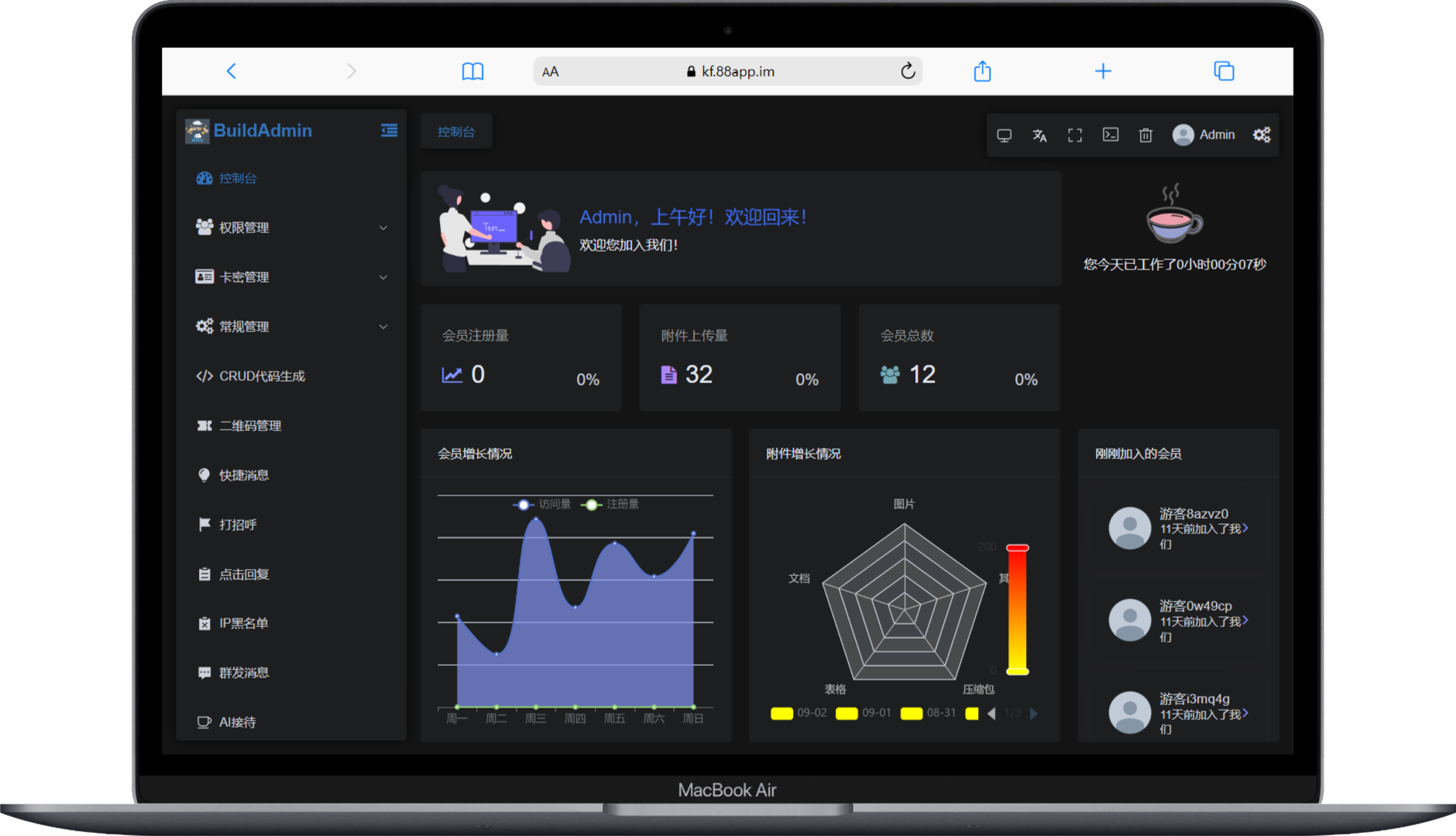Toggle 注册量 series in chart legend
The width and height of the screenshot is (1456, 836).
pyautogui.click(x=610, y=505)
